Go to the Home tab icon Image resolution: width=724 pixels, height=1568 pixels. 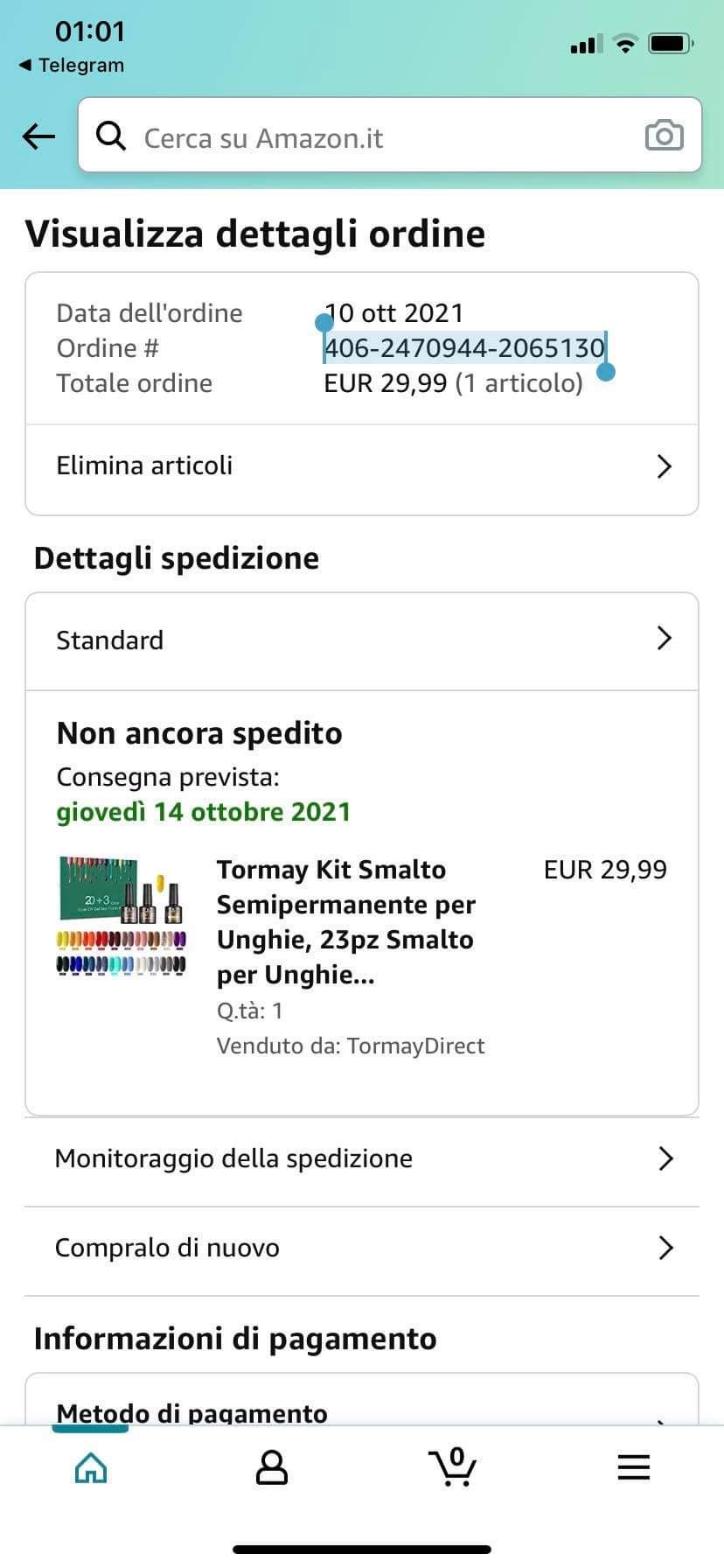coord(91,1467)
